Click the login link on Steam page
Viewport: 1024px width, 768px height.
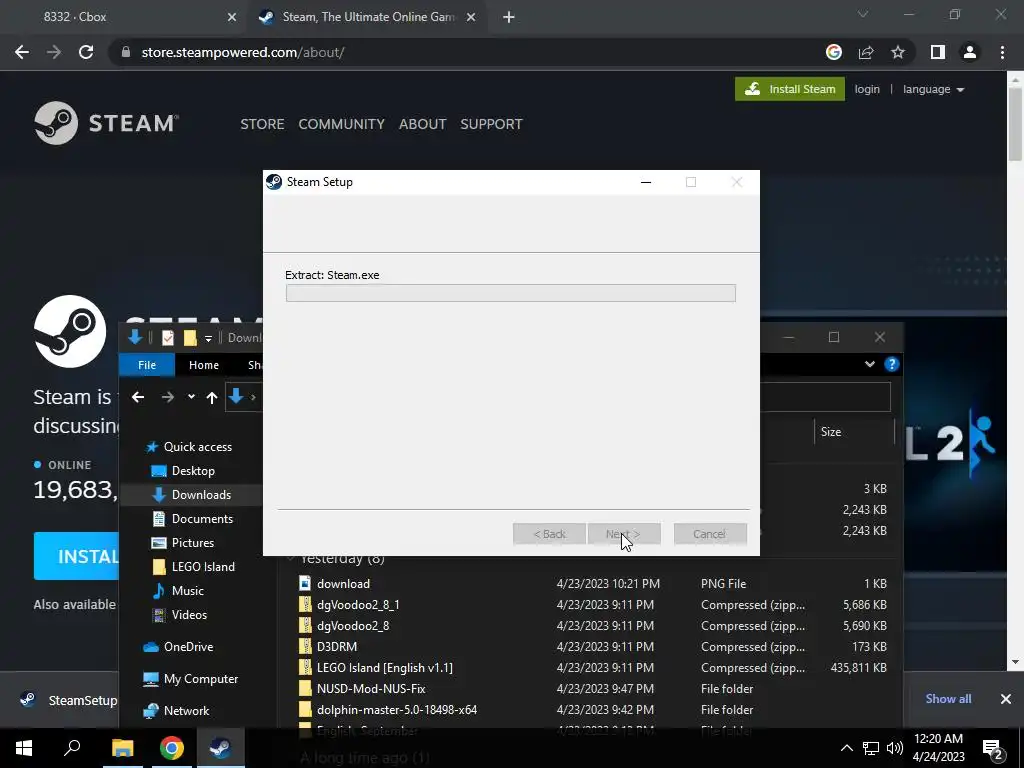[x=867, y=89]
